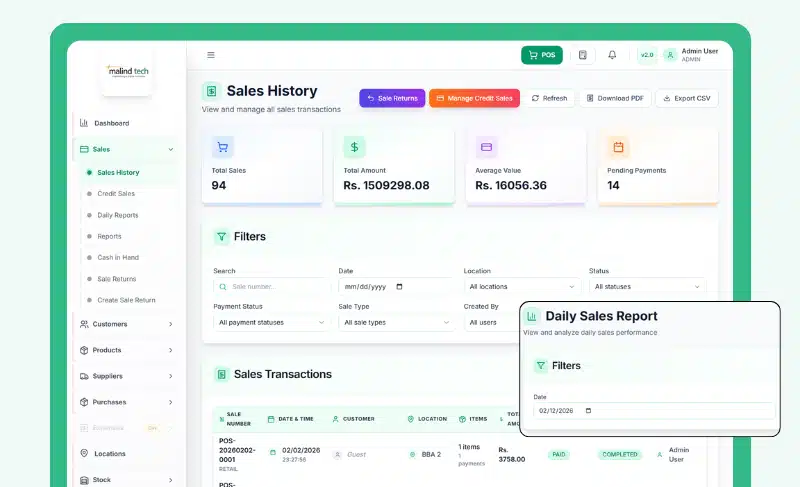Open the POS screen

click(x=541, y=55)
